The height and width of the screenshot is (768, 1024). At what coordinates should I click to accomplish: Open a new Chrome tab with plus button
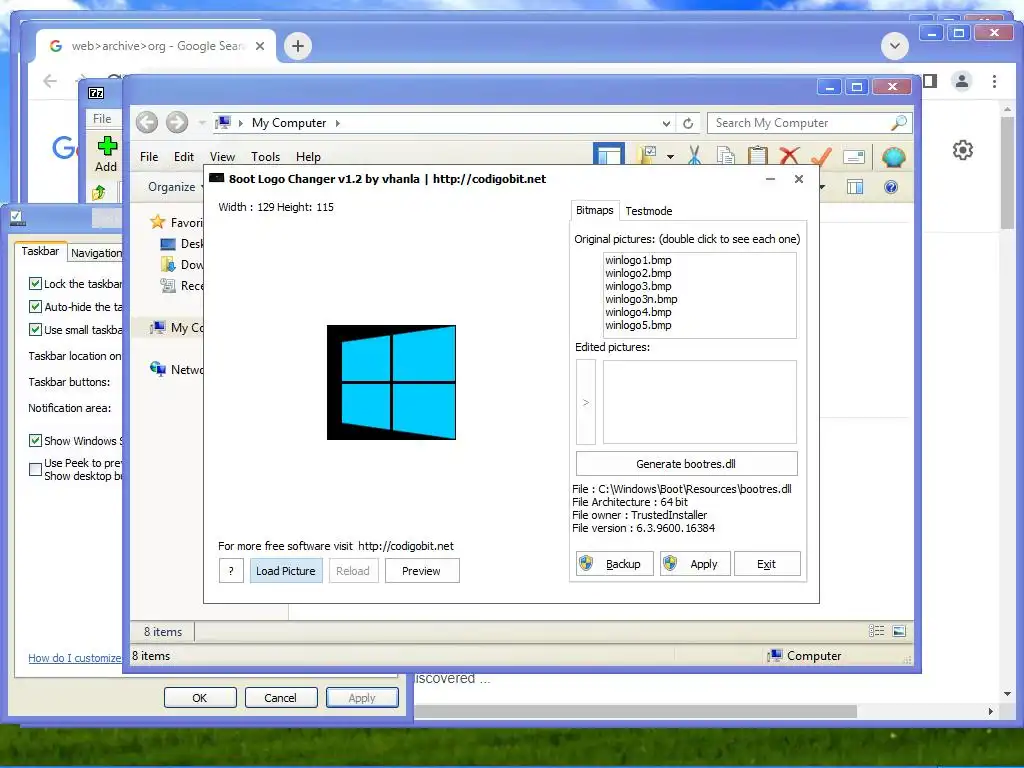point(298,46)
